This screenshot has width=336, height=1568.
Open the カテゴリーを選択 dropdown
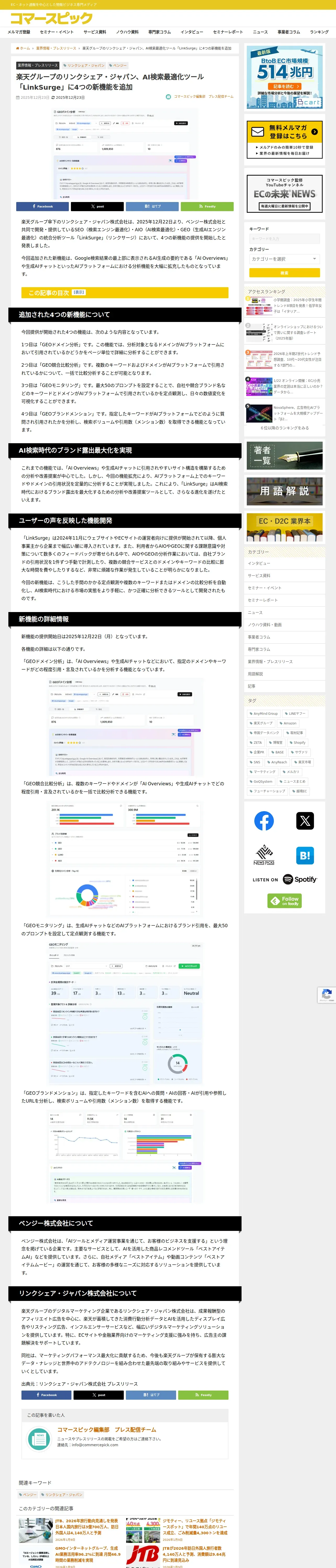pyautogui.click(x=284, y=259)
